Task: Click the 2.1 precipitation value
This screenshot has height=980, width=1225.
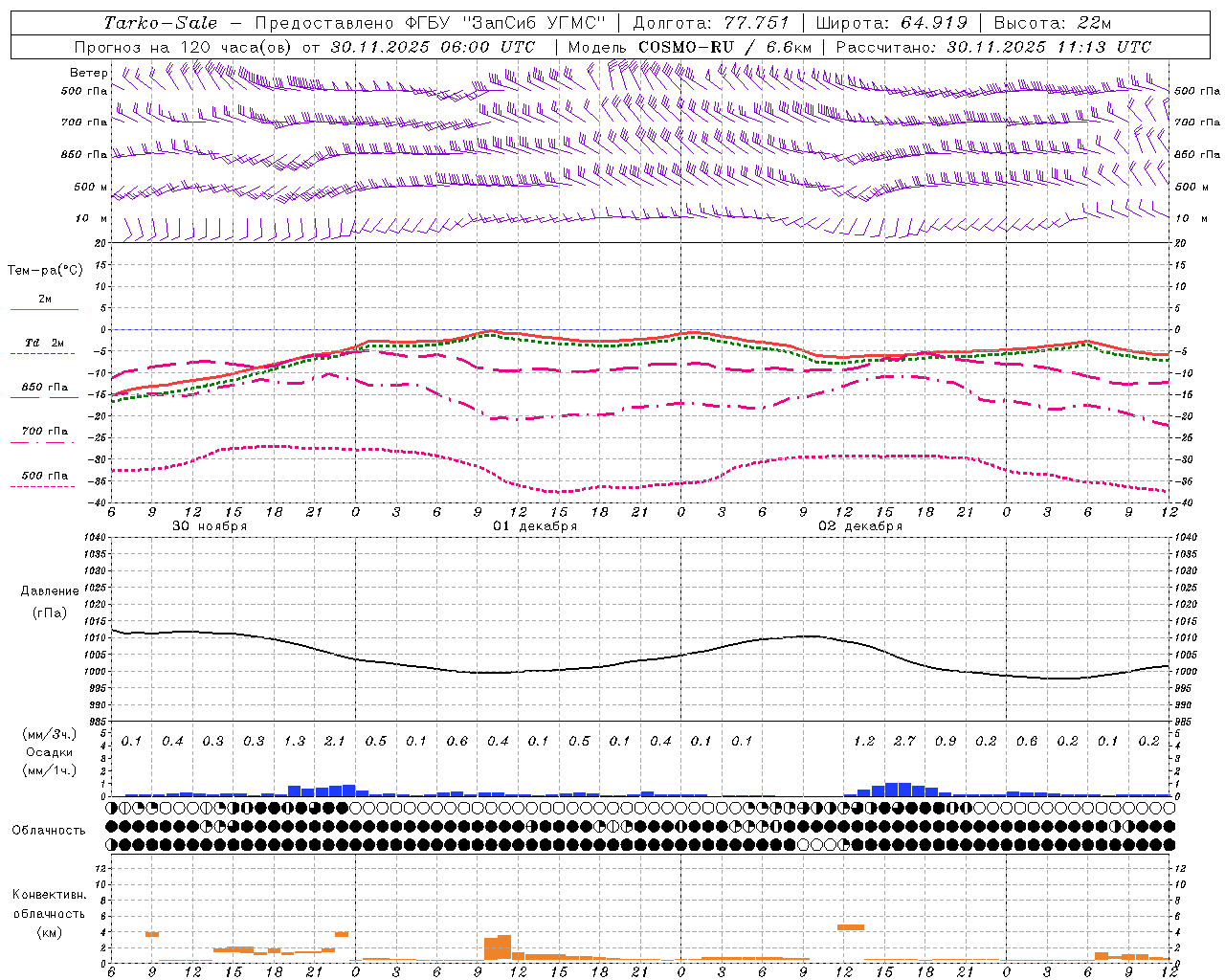Action: 335,742
